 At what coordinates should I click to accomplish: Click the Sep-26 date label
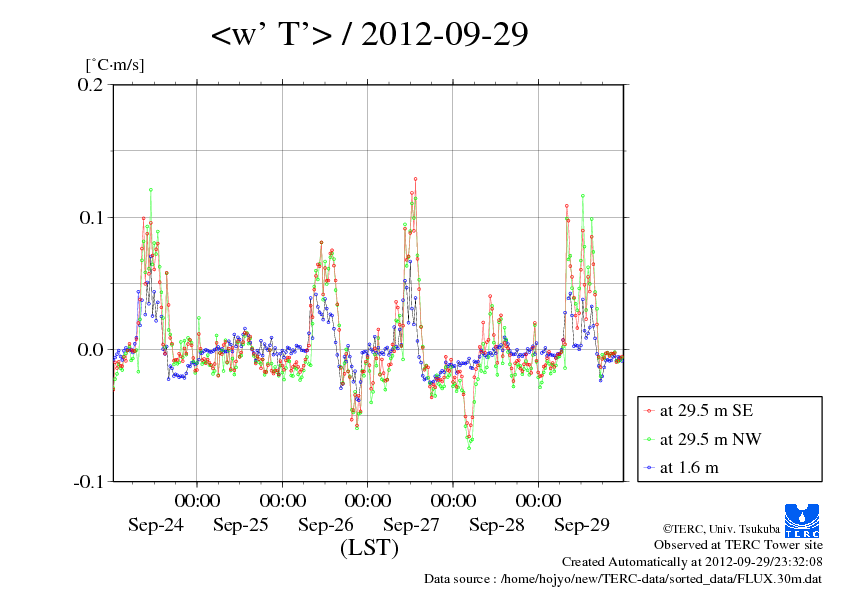click(326, 525)
